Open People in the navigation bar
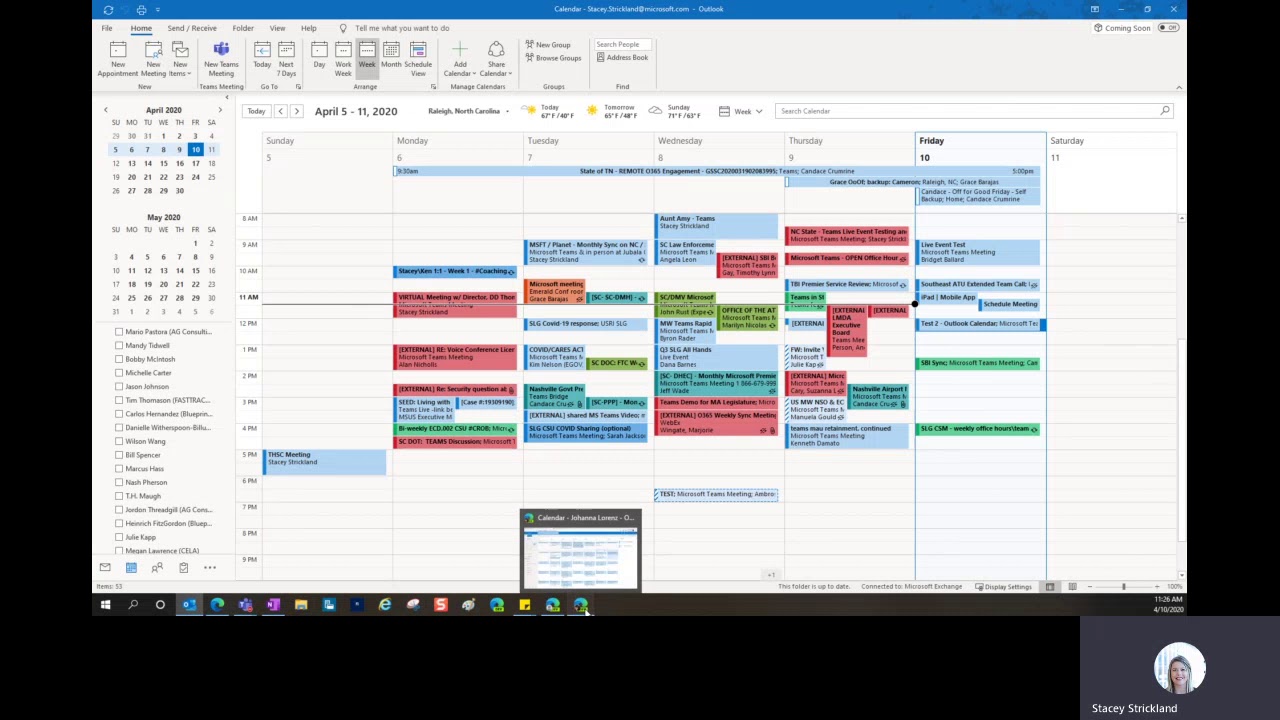The image size is (1280, 720). [157, 568]
